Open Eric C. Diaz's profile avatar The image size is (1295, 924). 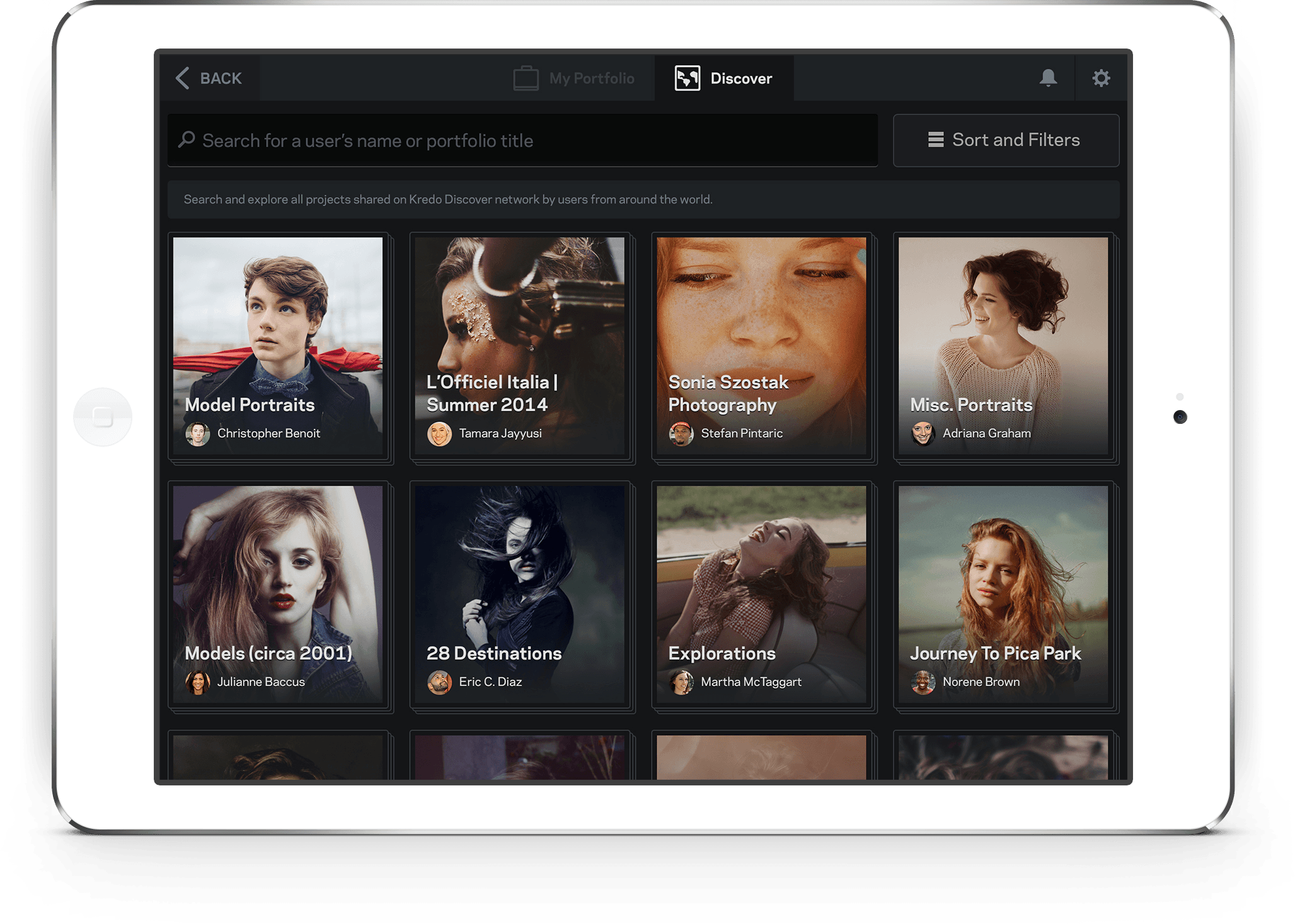pyautogui.click(x=440, y=682)
